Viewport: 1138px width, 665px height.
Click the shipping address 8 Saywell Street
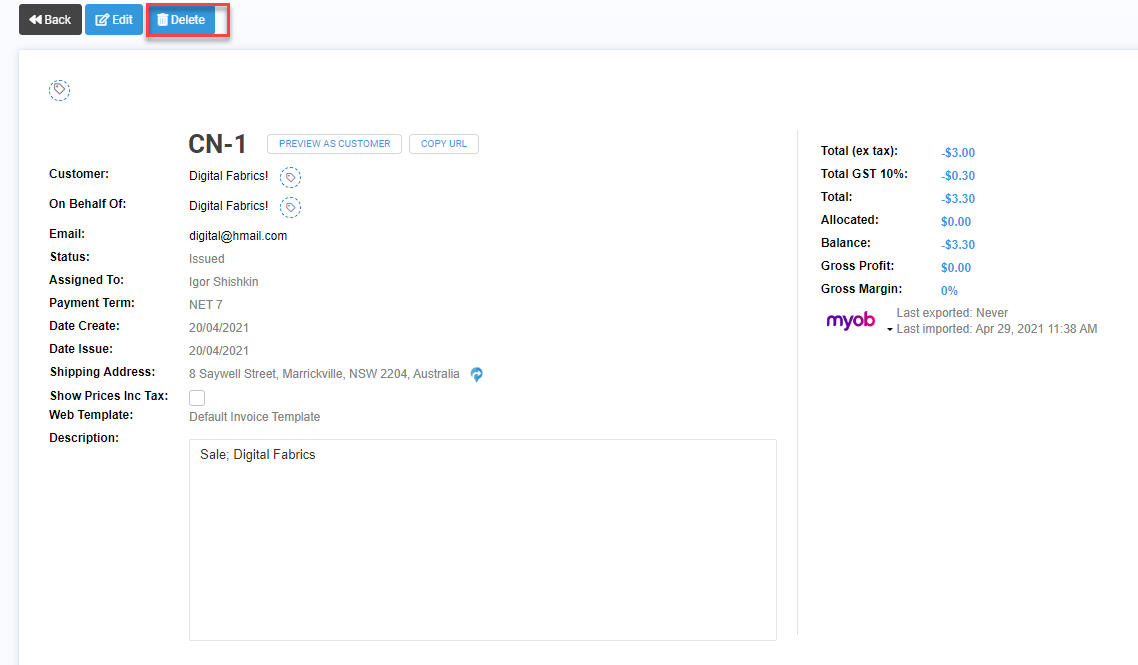(x=324, y=374)
